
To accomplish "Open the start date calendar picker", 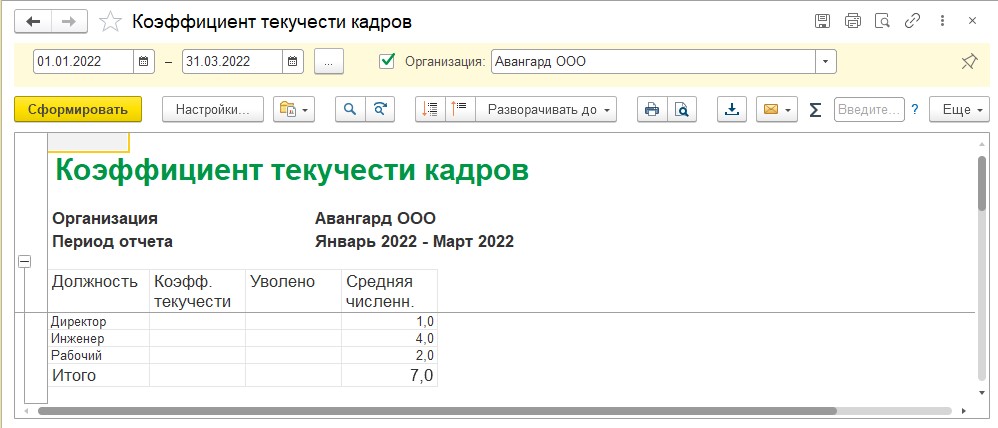I will coord(144,62).
